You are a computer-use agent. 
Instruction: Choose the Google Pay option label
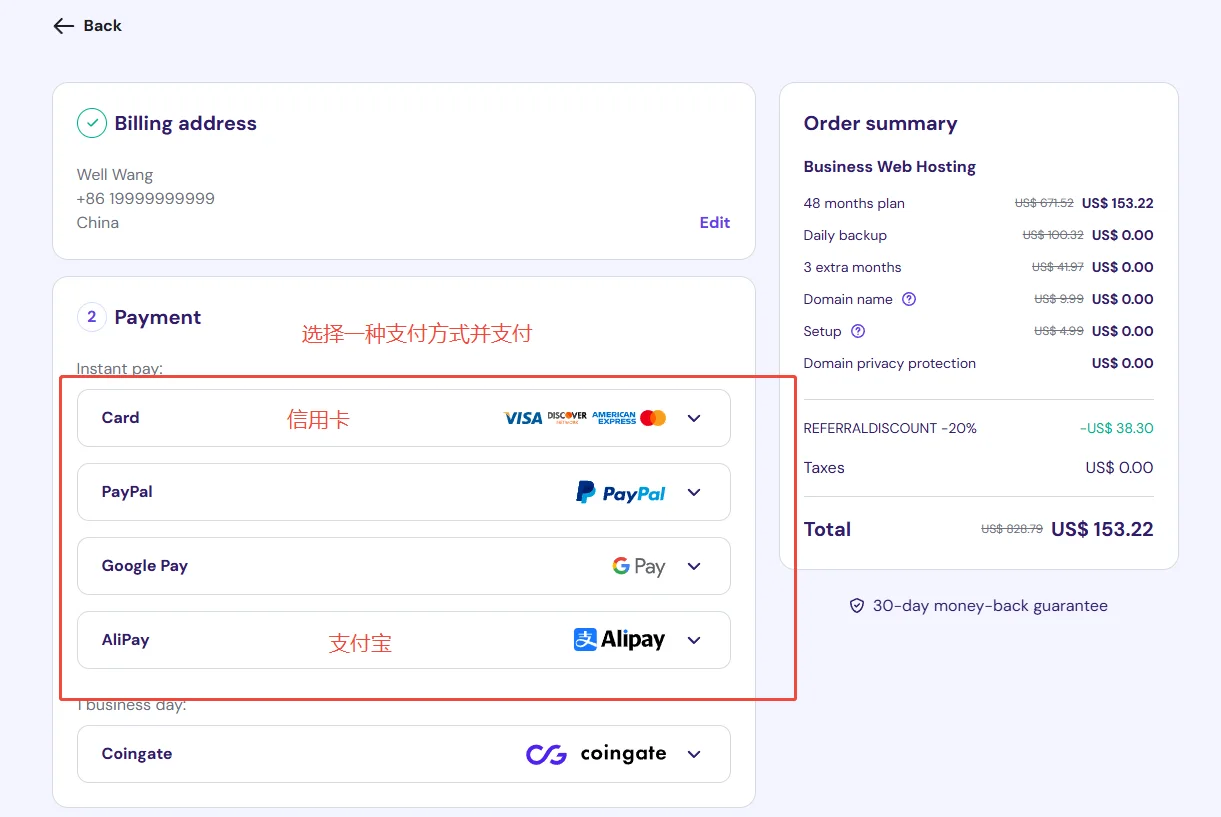click(x=145, y=566)
